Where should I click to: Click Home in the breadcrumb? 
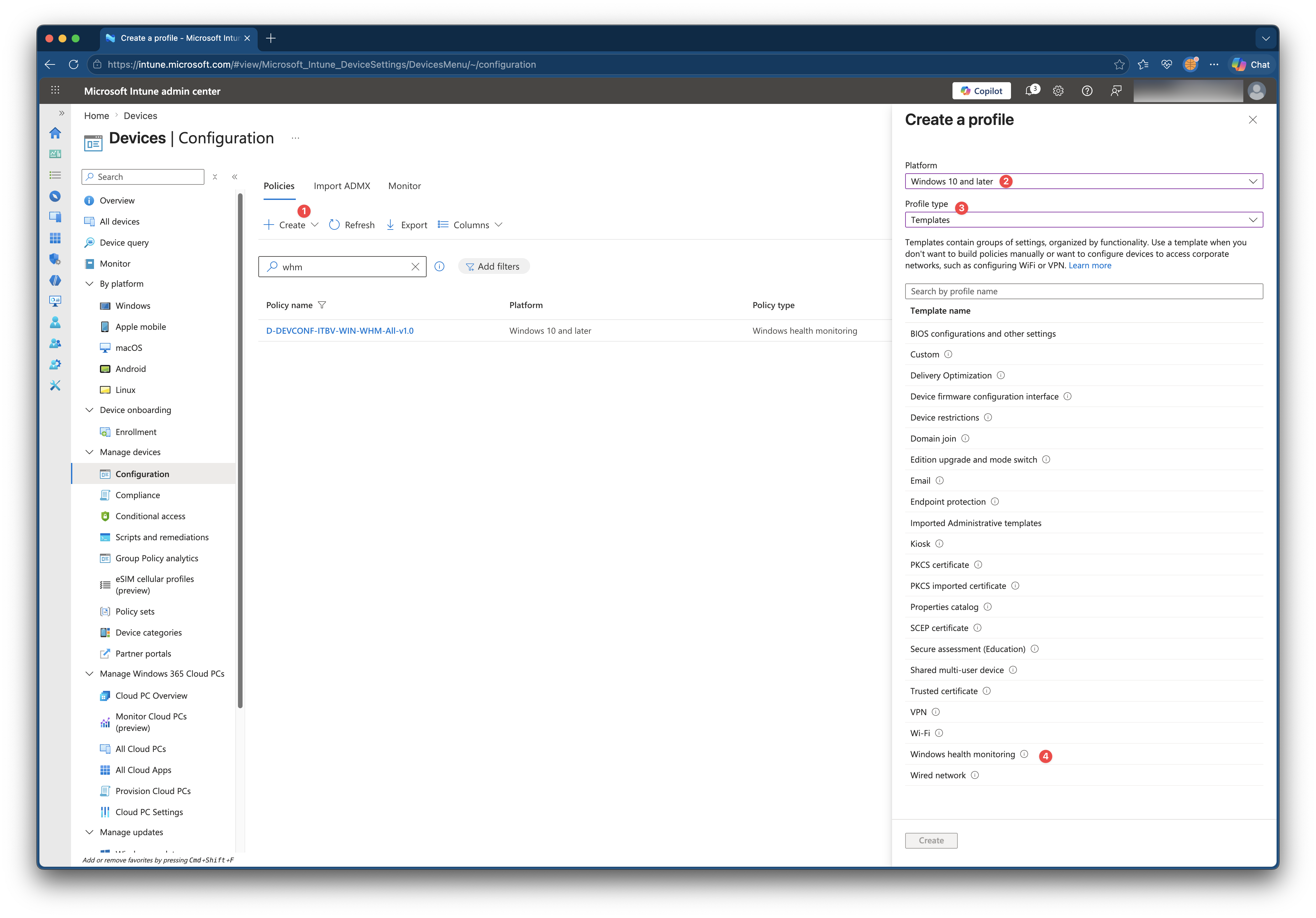coord(96,116)
